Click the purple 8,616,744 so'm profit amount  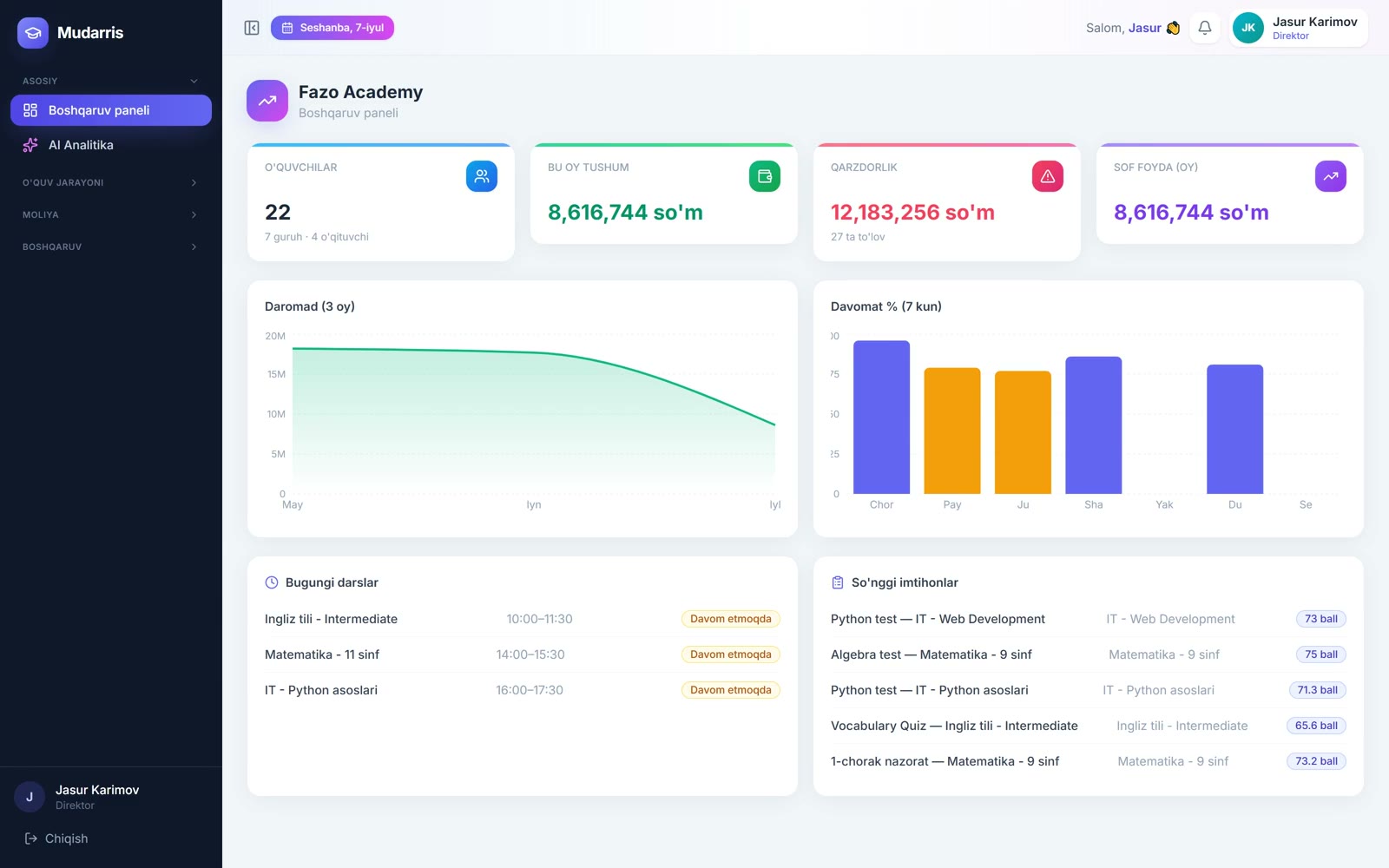(1191, 212)
